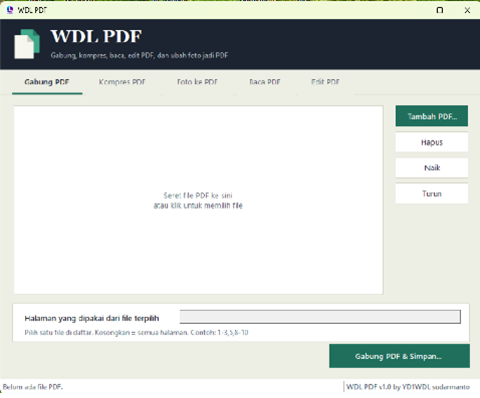The width and height of the screenshot is (480, 398).
Task: Click the 'Halaman yang dipakai dari file terpilih' label
Action: [92, 318]
